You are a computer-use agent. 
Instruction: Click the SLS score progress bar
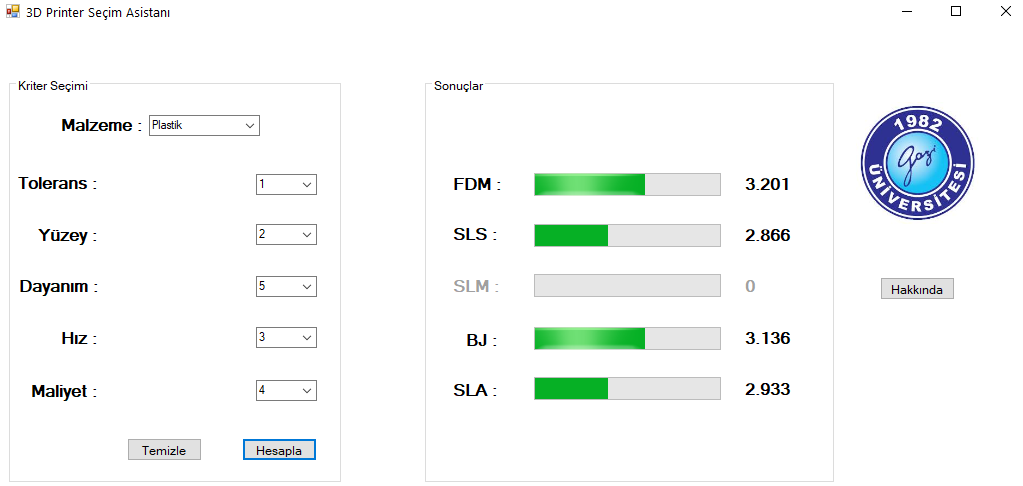[627, 235]
